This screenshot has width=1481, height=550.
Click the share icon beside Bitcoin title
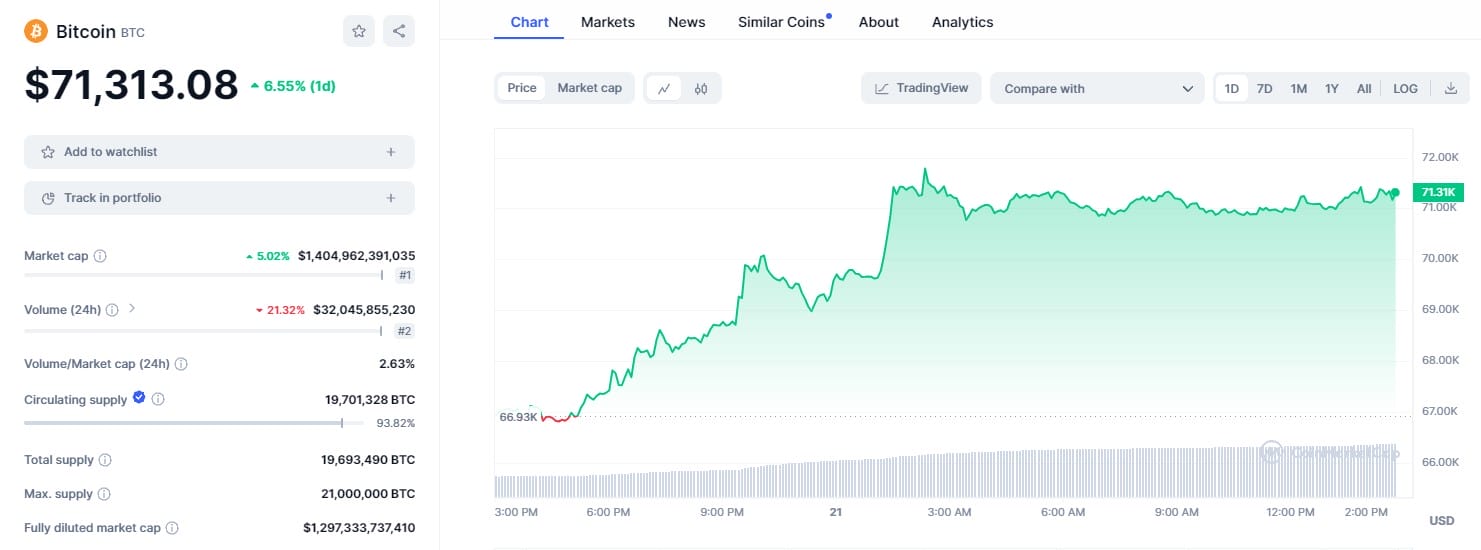coord(399,31)
